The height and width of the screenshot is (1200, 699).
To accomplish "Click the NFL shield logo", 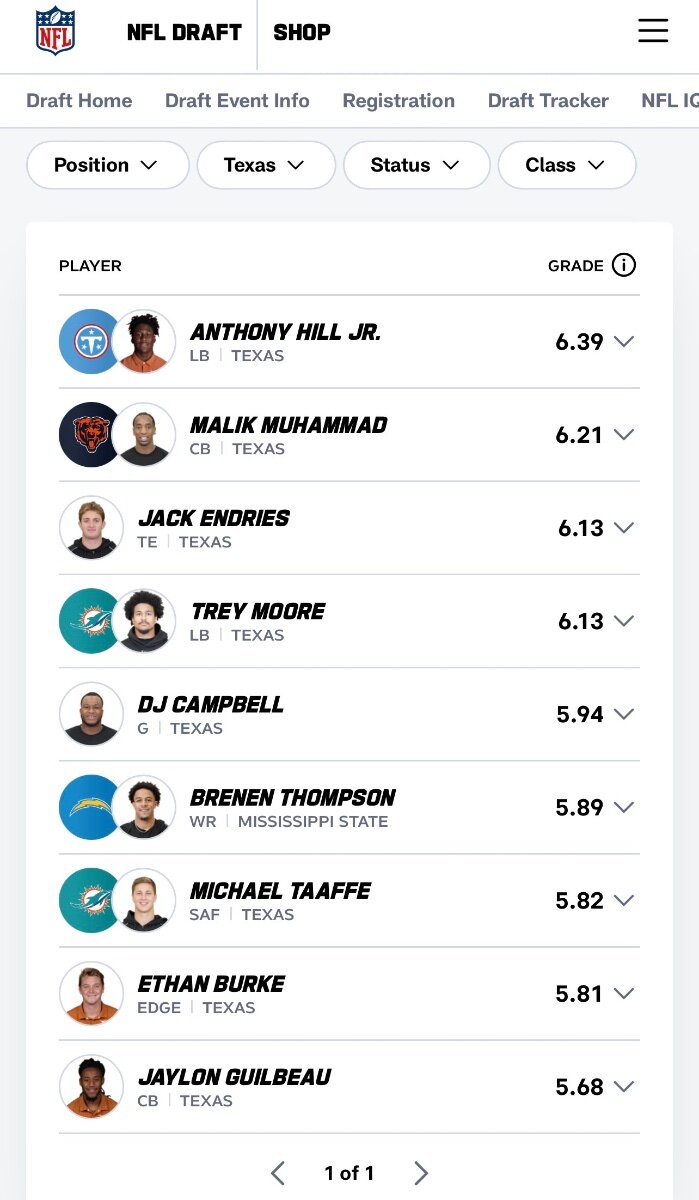I will coord(55,31).
